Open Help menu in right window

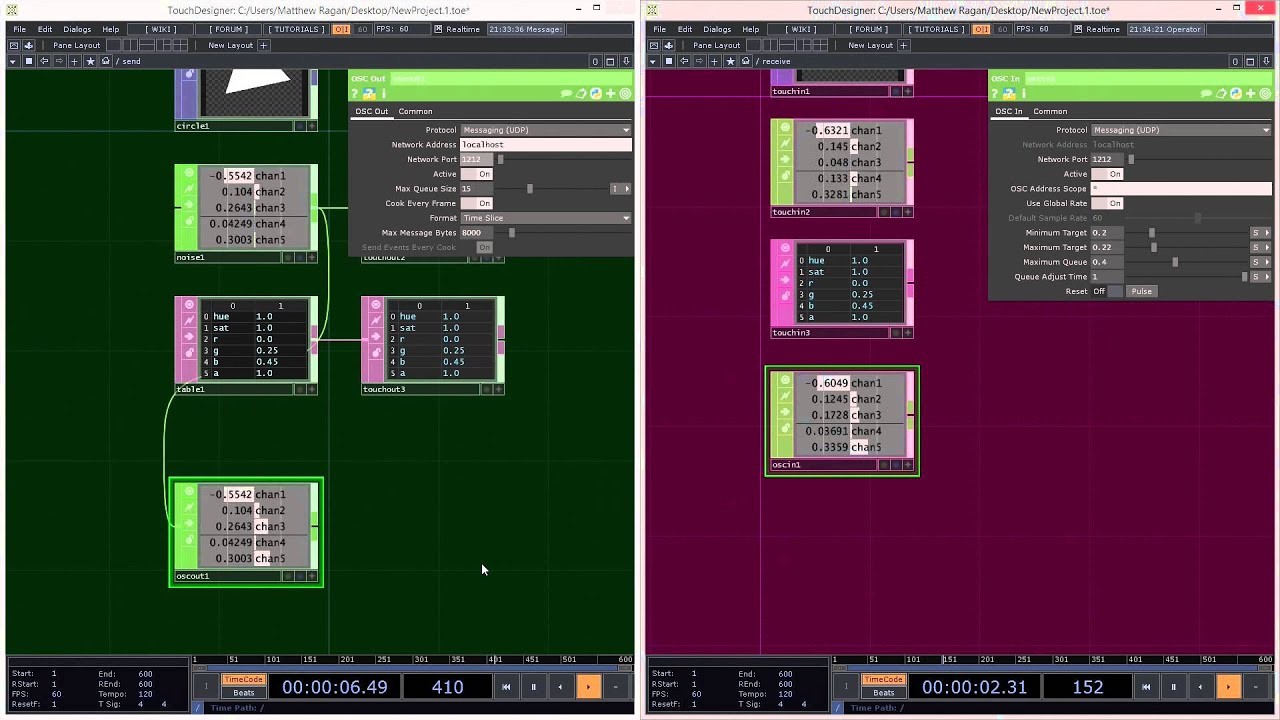pos(751,29)
